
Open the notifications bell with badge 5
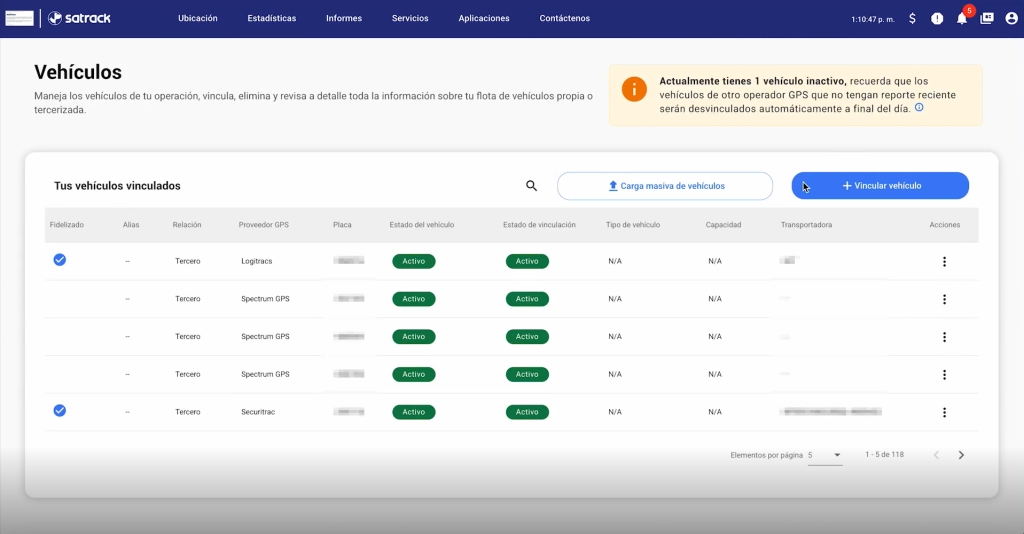point(962,18)
